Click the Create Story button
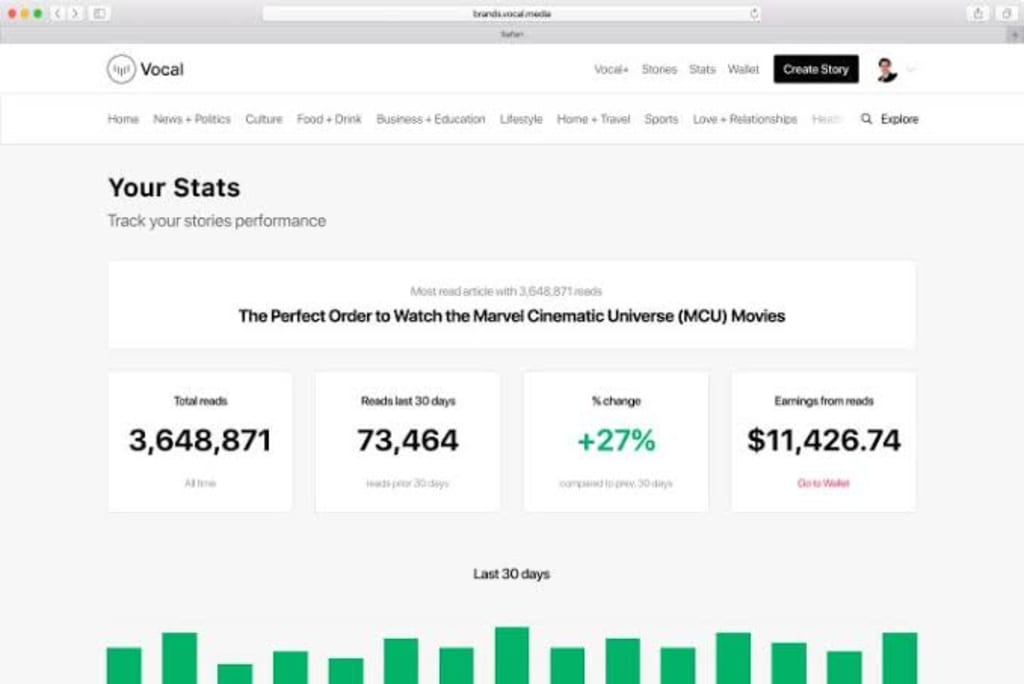1024x684 pixels. (x=816, y=69)
